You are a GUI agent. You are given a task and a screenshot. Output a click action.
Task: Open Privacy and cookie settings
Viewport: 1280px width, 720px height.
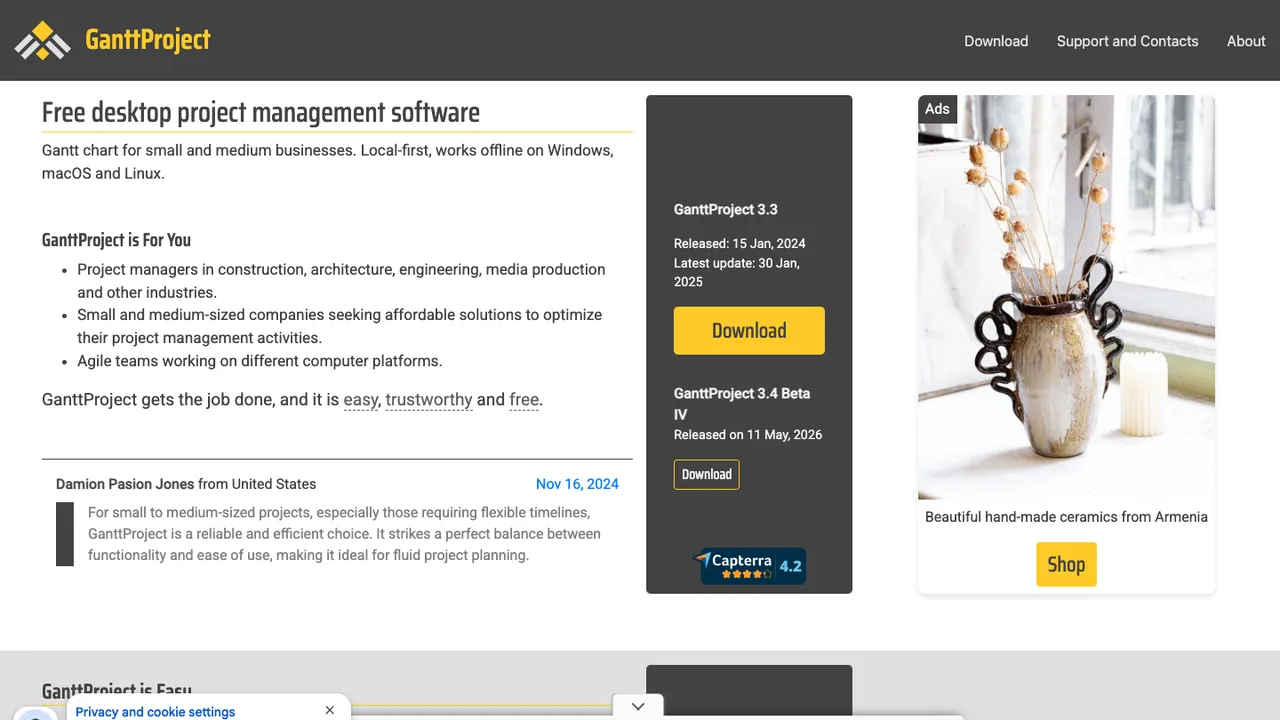155,712
